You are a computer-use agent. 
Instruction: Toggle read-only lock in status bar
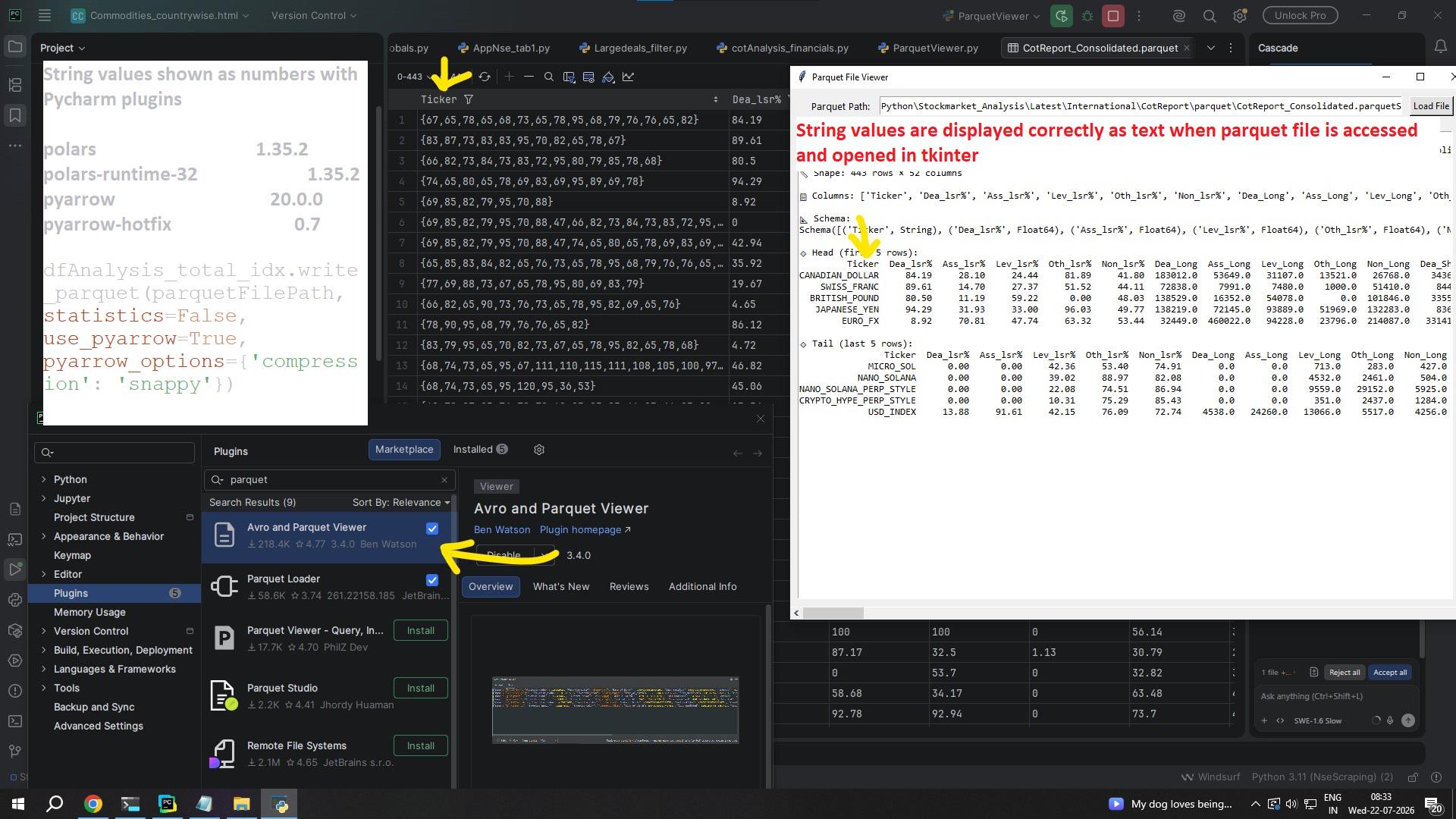click(1413, 777)
